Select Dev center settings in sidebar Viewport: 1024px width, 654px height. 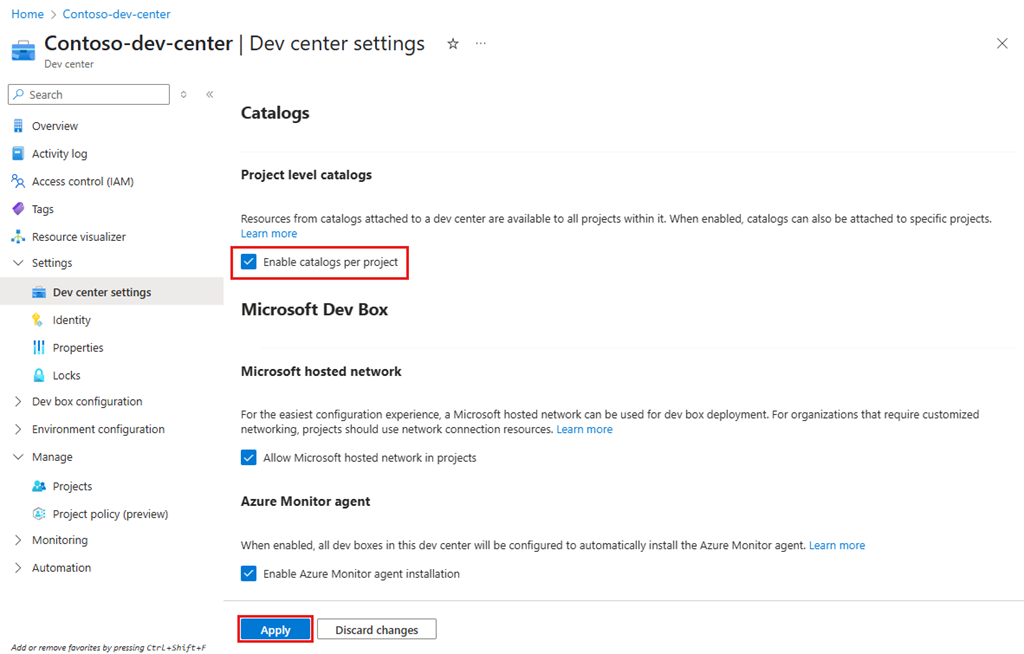(102, 291)
